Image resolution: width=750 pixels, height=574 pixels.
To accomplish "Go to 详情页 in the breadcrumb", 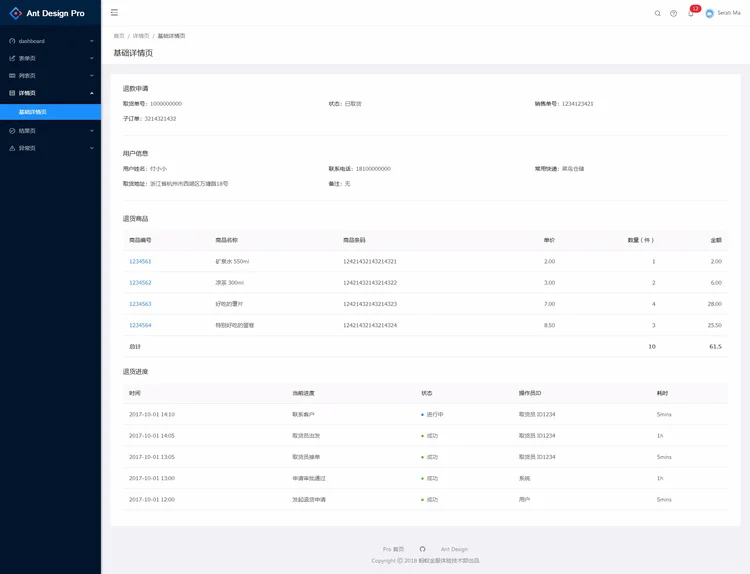I will [x=141, y=36].
